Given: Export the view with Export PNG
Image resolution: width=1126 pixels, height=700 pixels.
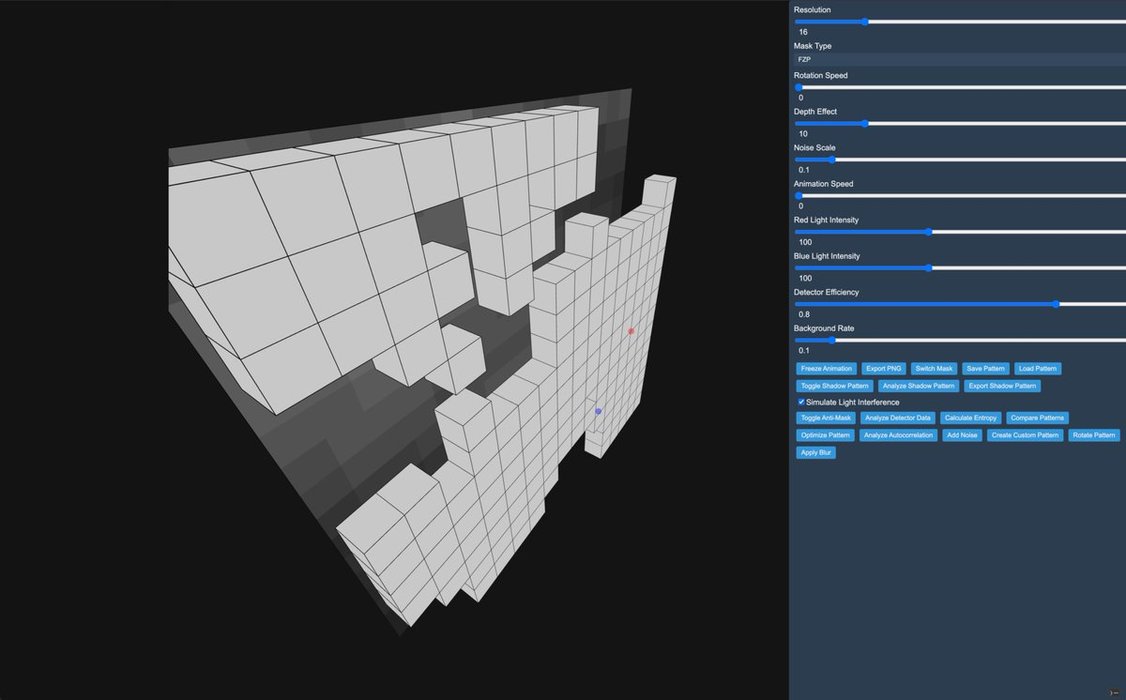Looking at the screenshot, I should click(x=883, y=369).
